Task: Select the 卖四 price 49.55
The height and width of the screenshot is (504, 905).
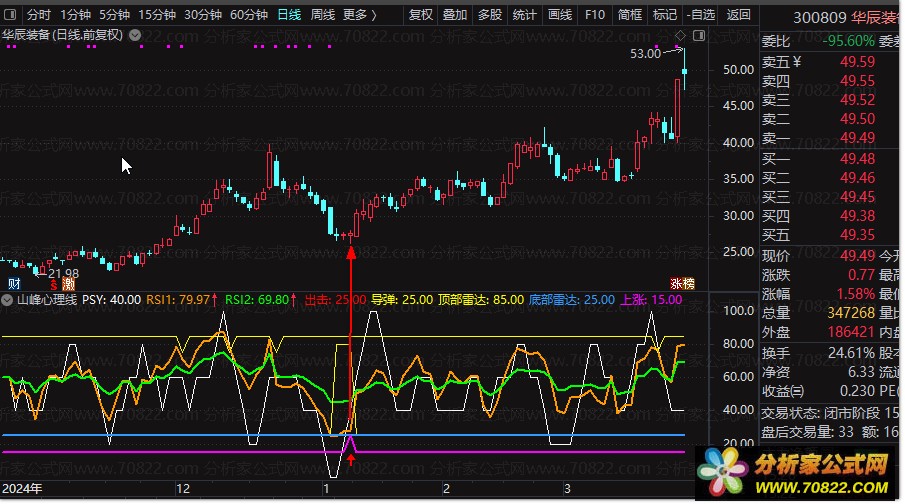Action: pyautogui.click(x=857, y=81)
